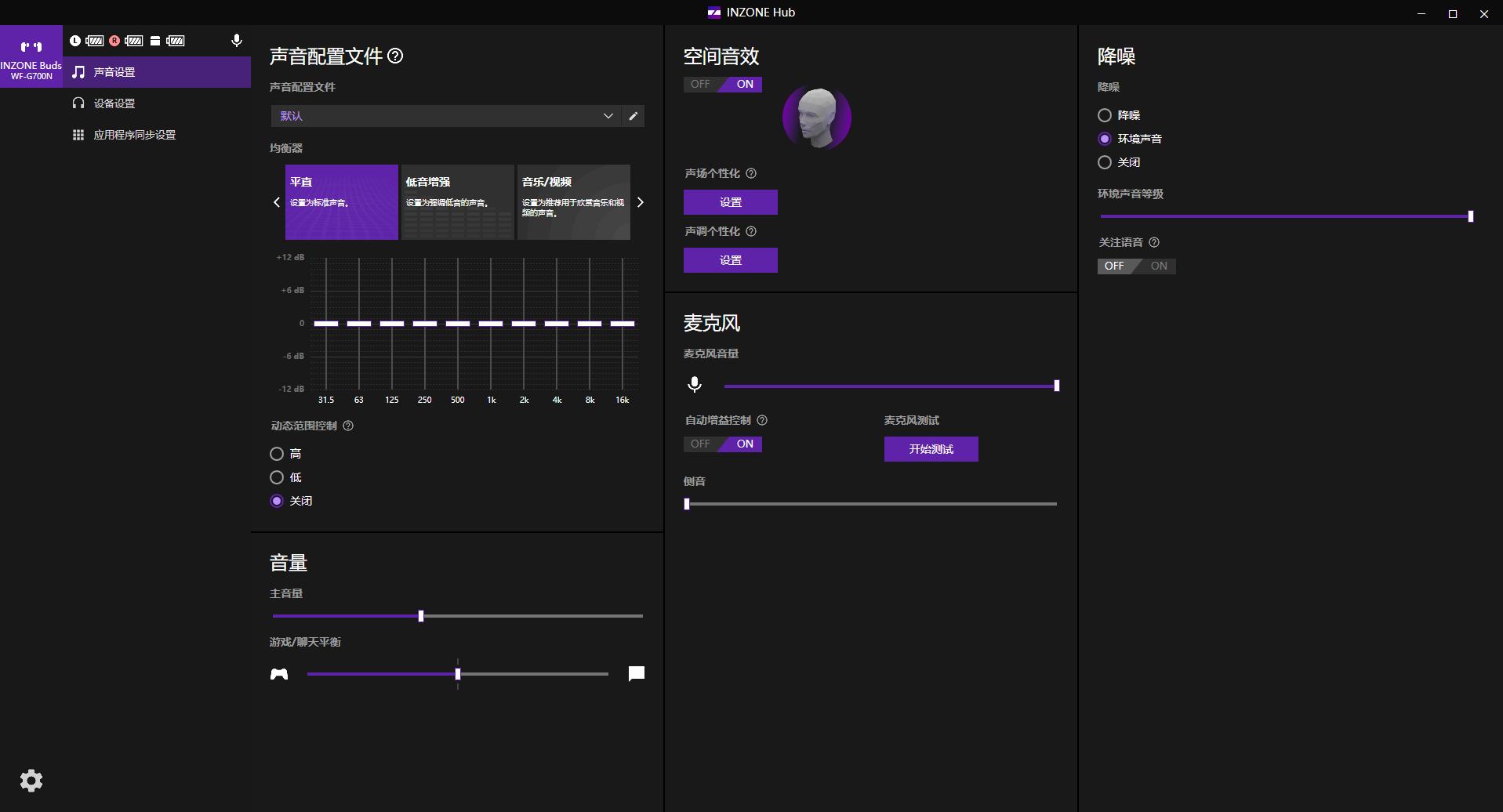Click the 主音量 master volume slider handle

coord(421,616)
